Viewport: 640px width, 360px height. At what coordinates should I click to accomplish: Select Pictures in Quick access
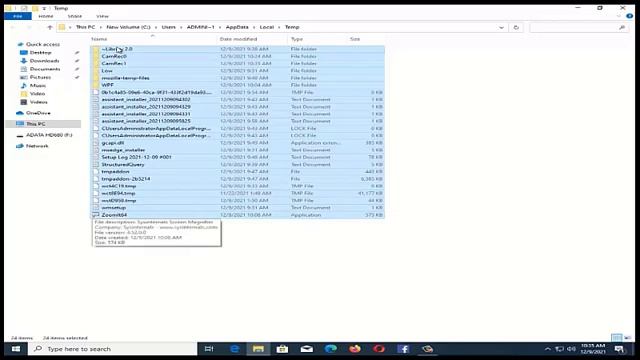point(40,78)
